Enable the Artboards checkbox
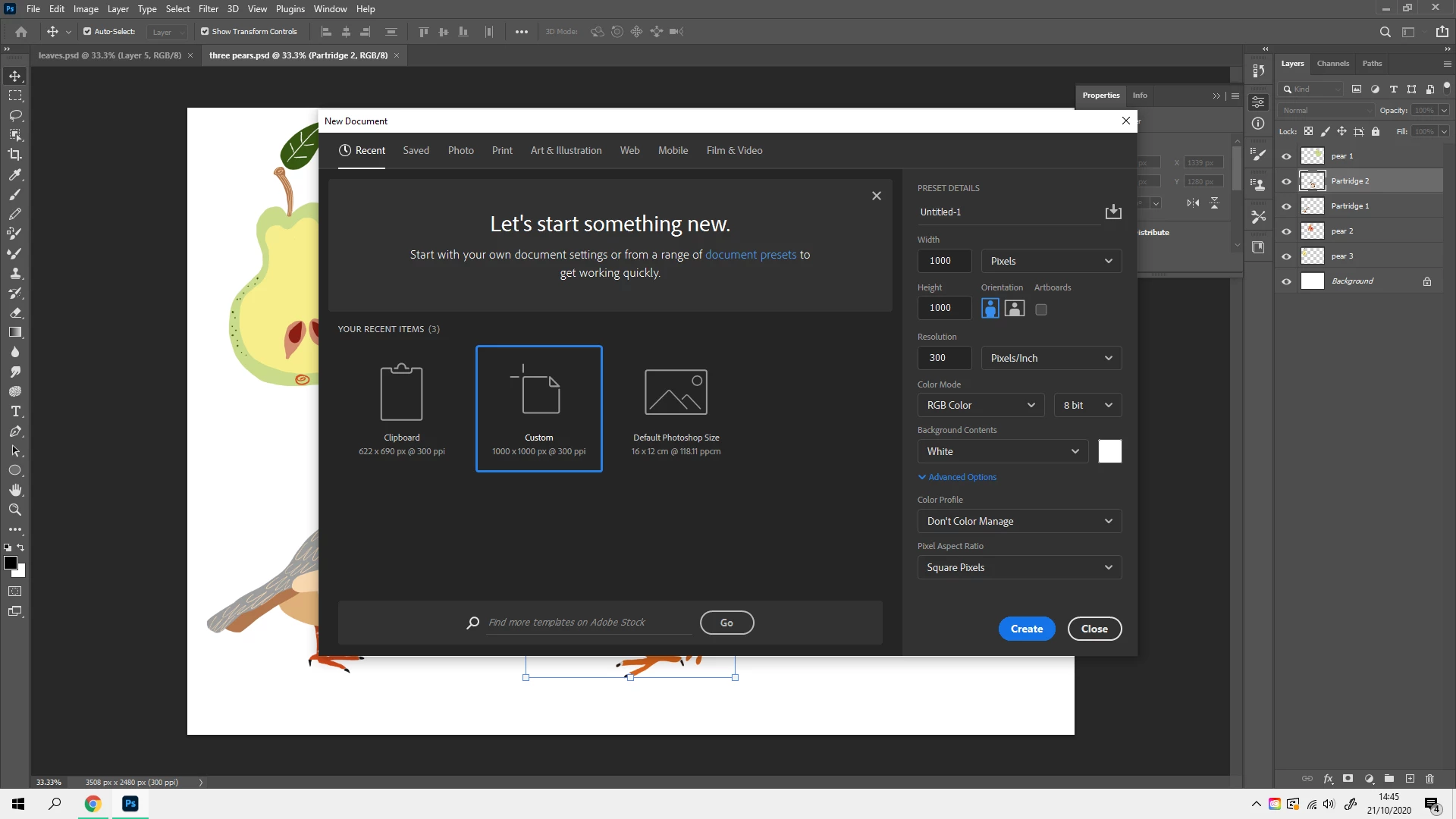1456x819 pixels. pos(1041,309)
